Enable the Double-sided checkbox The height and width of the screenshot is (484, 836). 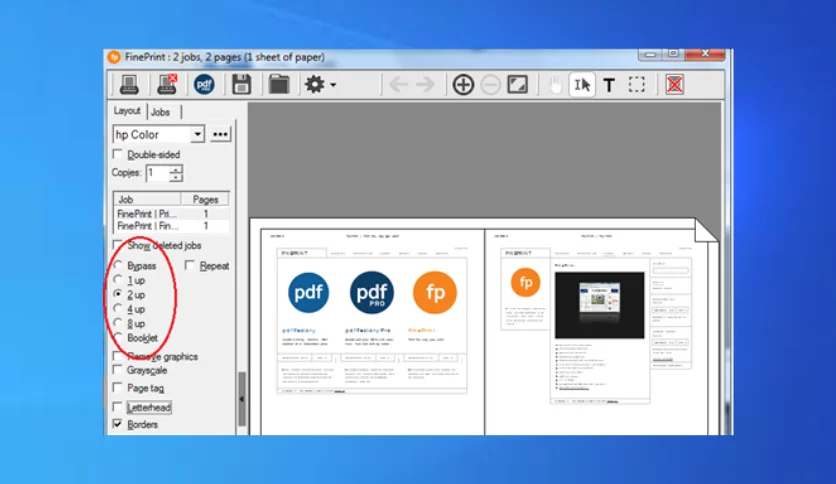(x=117, y=154)
